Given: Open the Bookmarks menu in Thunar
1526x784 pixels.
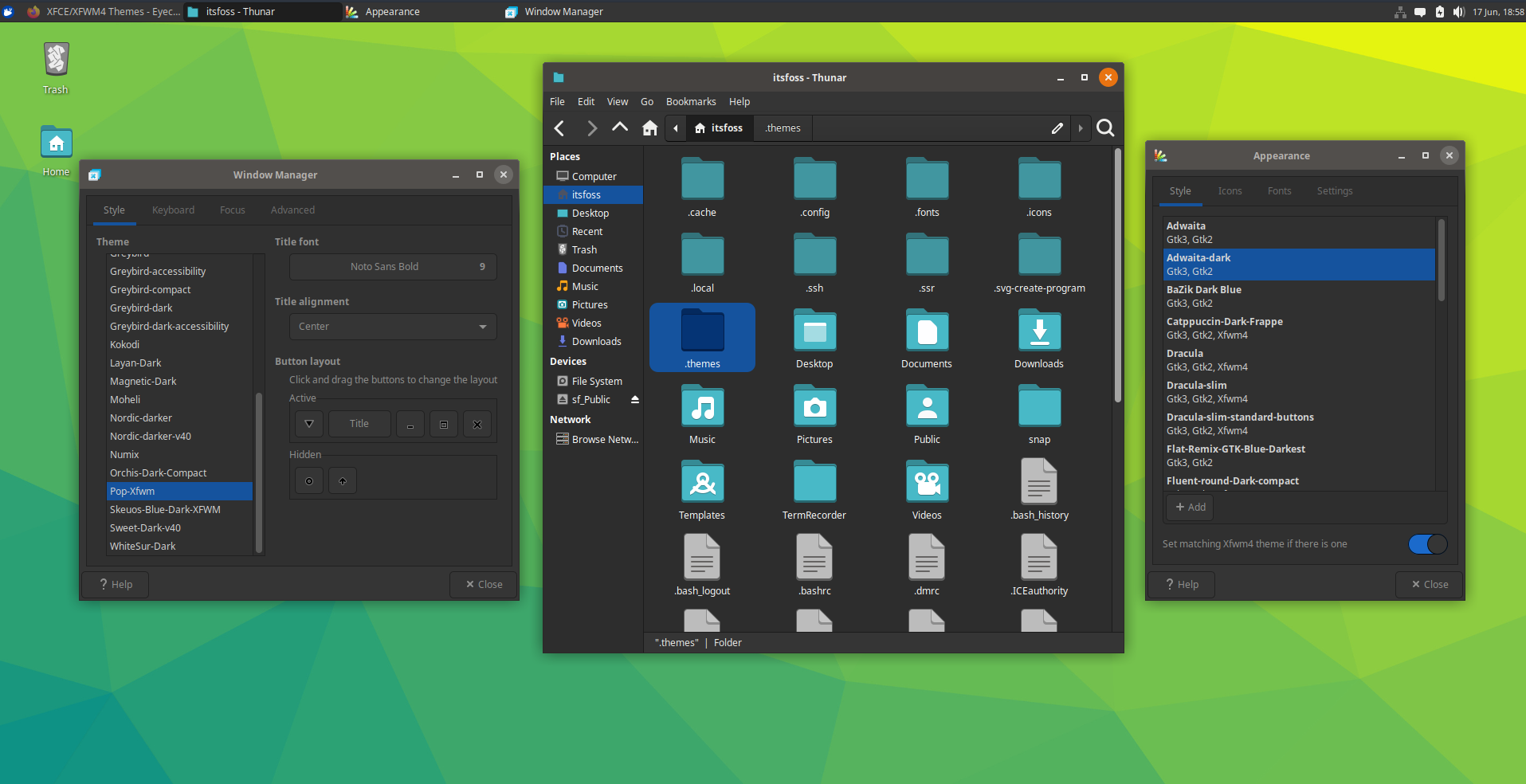Looking at the screenshot, I should click(690, 101).
